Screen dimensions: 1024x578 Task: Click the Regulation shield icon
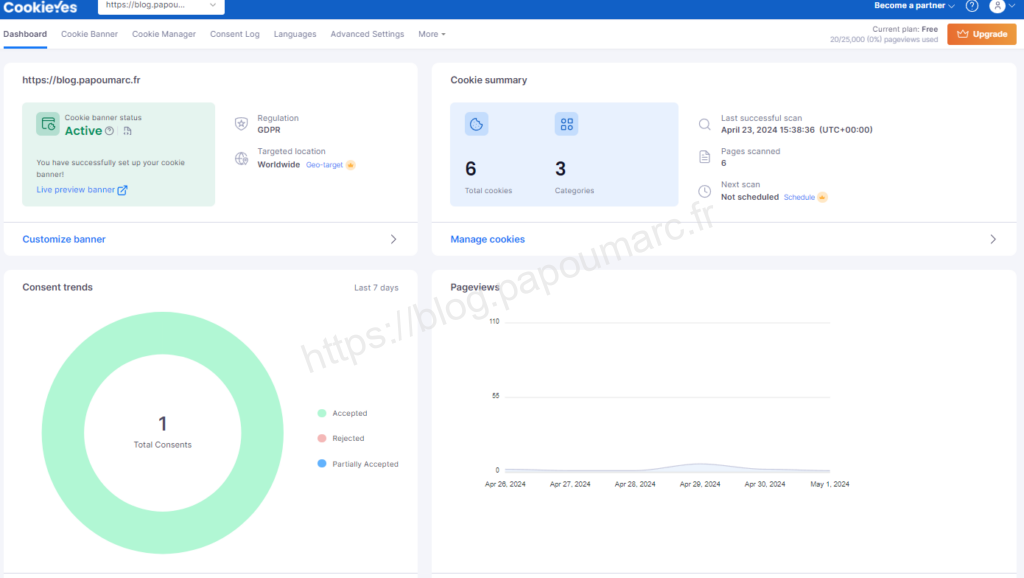click(x=241, y=124)
